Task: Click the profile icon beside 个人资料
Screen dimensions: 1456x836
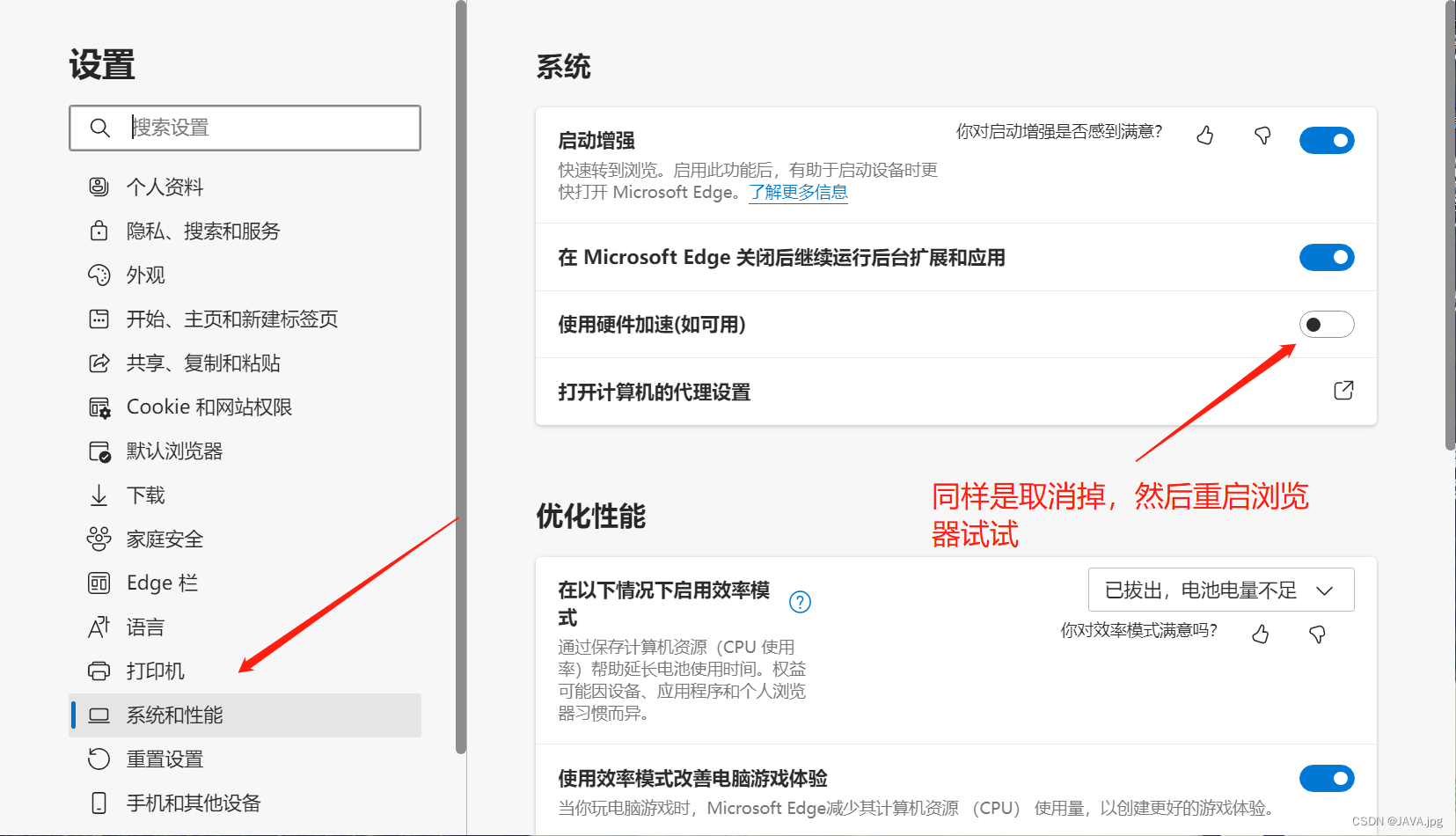Action: 99,187
